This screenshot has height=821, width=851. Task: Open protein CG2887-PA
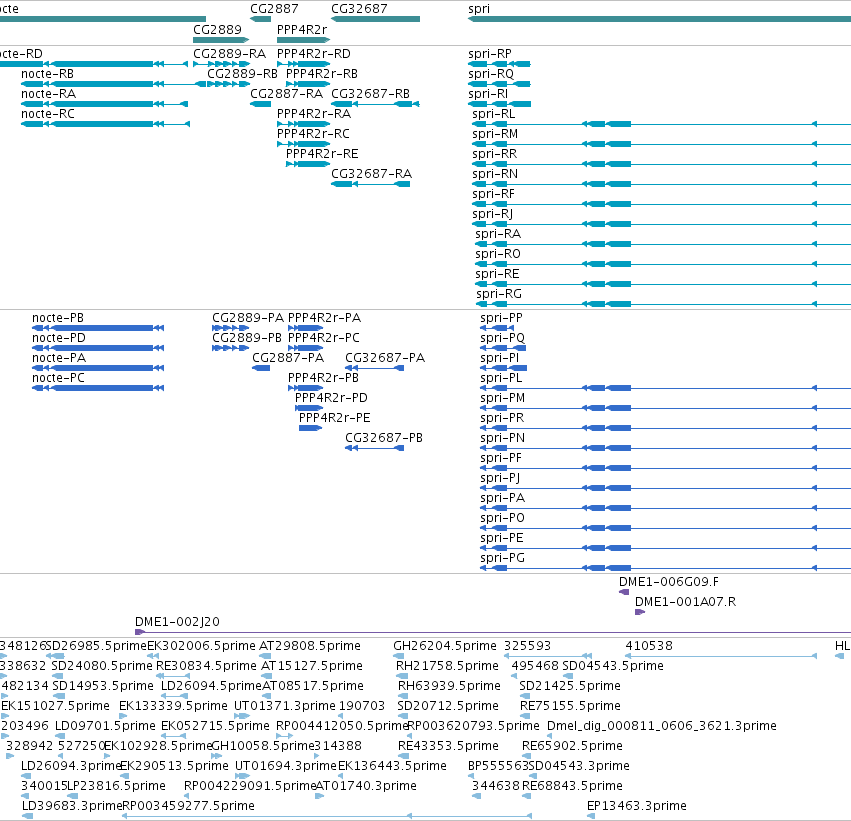[x=288, y=358]
